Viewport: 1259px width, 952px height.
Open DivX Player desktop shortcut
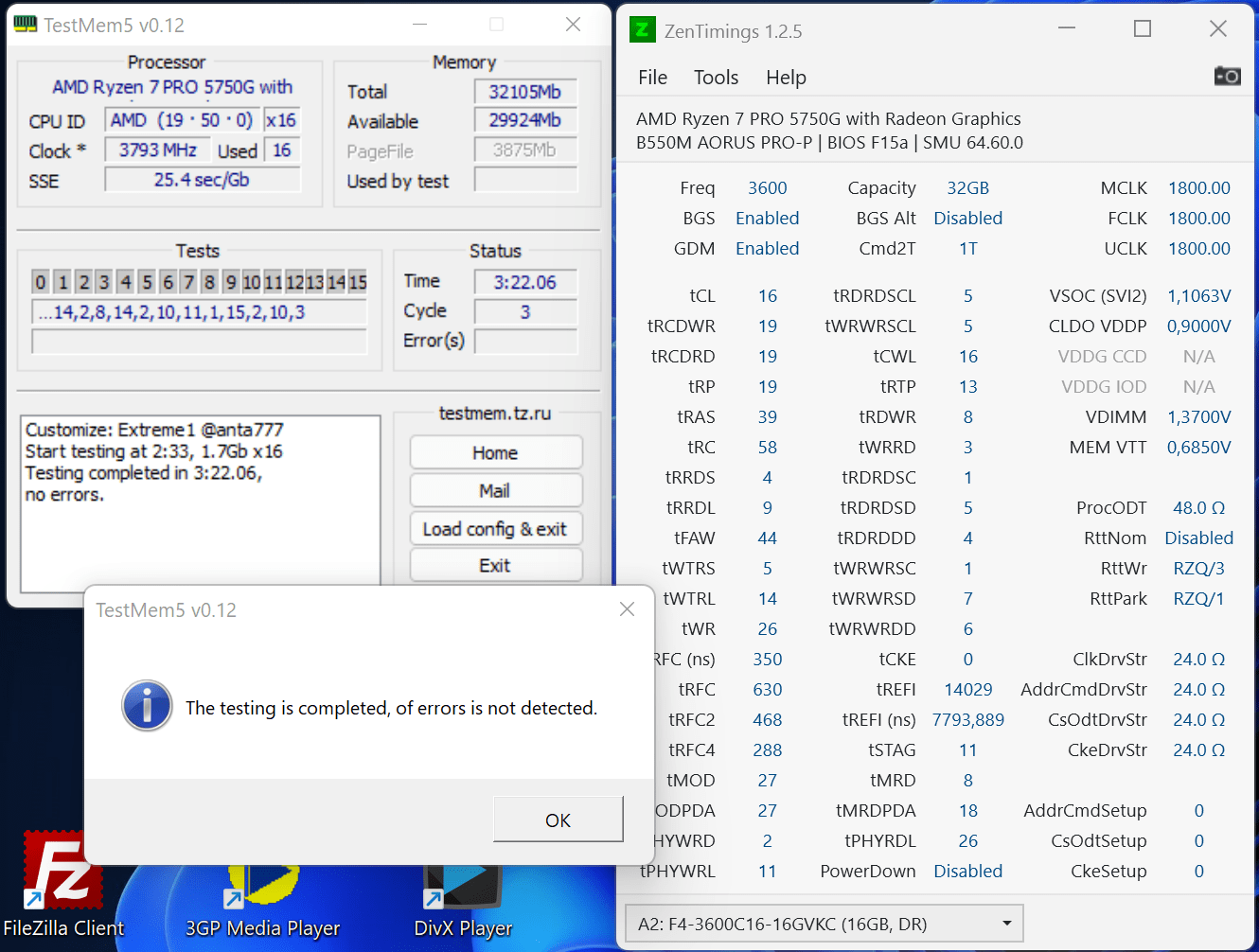(x=463, y=899)
